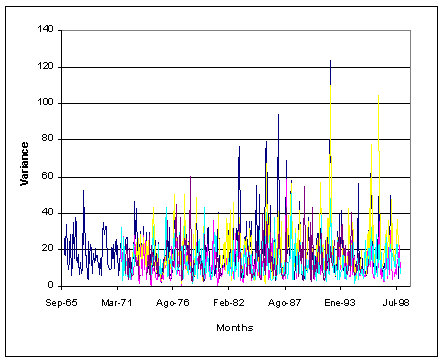Viewport: 444px width, 363px height.
Task: Click the 'Feb-82' x-axis label
Action: point(229,303)
